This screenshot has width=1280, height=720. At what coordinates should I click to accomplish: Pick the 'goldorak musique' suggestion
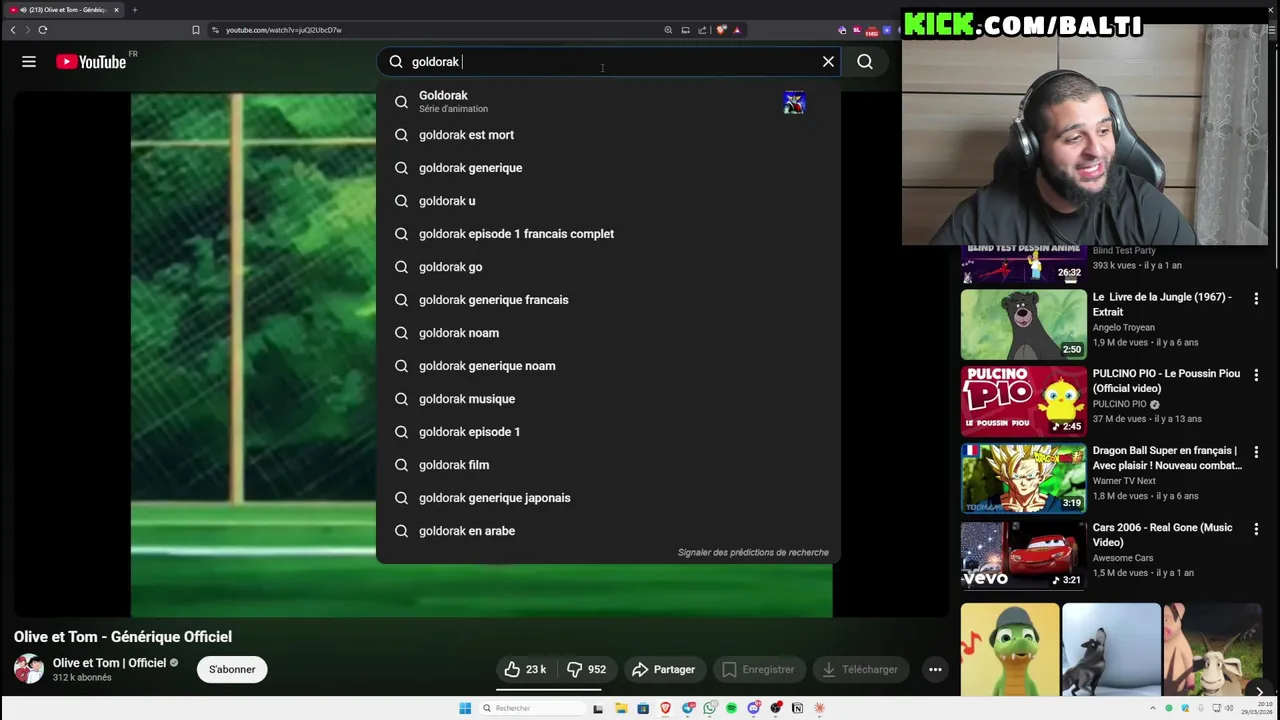608,399
